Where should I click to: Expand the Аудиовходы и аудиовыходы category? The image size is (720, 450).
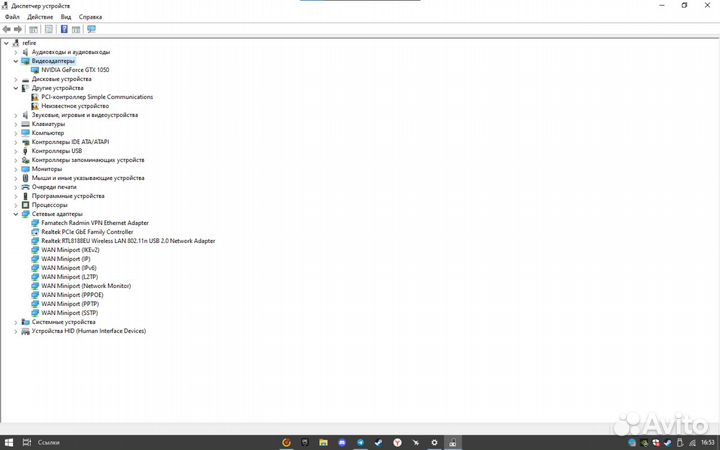[x=16, y=52]
